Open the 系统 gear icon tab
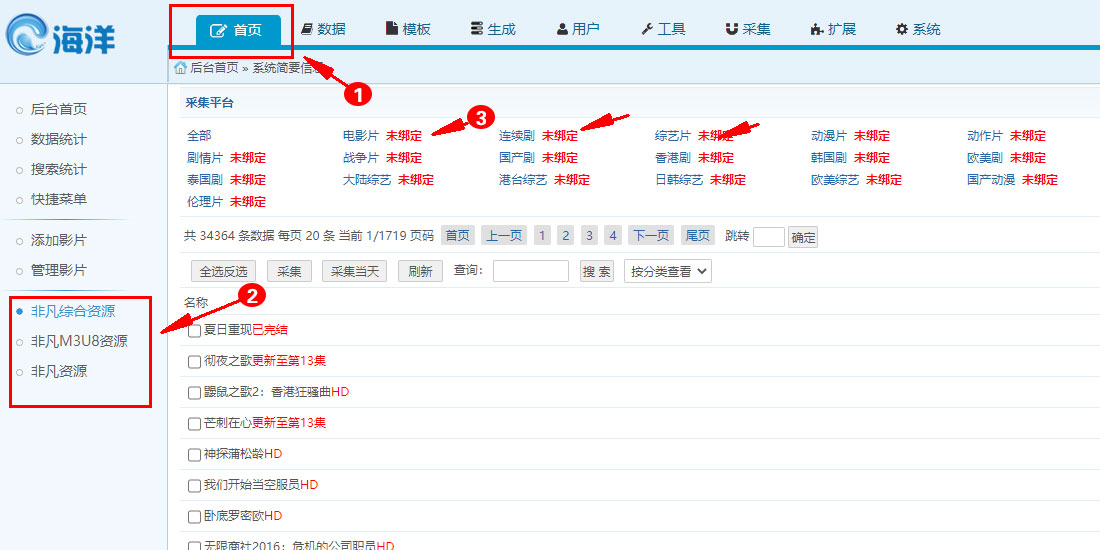The image size is (1100, 550). pyautogui.click(x=917, y=29)
